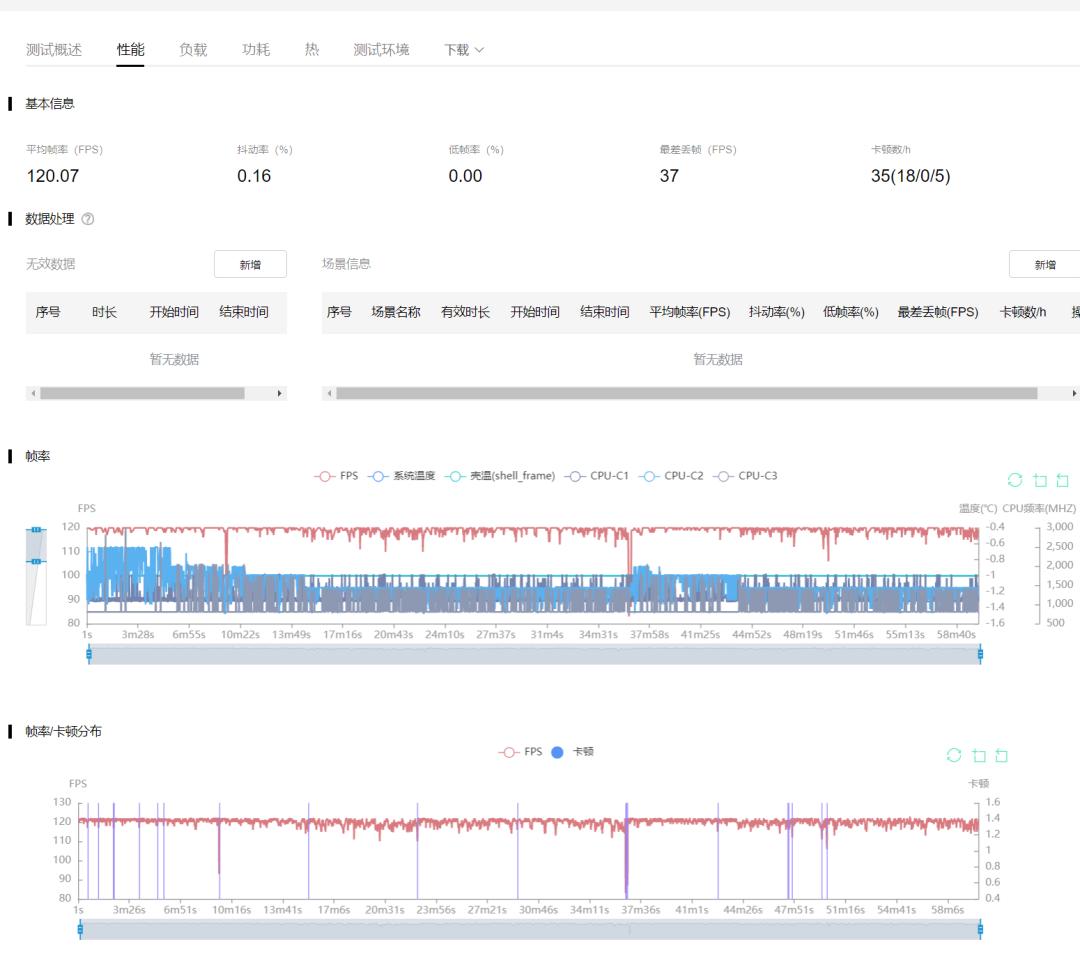The width and height of the screenshot is (1080, 972).
Task: Click the restore icon on the 帧率/卡顿分布 chart
Action: 954,755
